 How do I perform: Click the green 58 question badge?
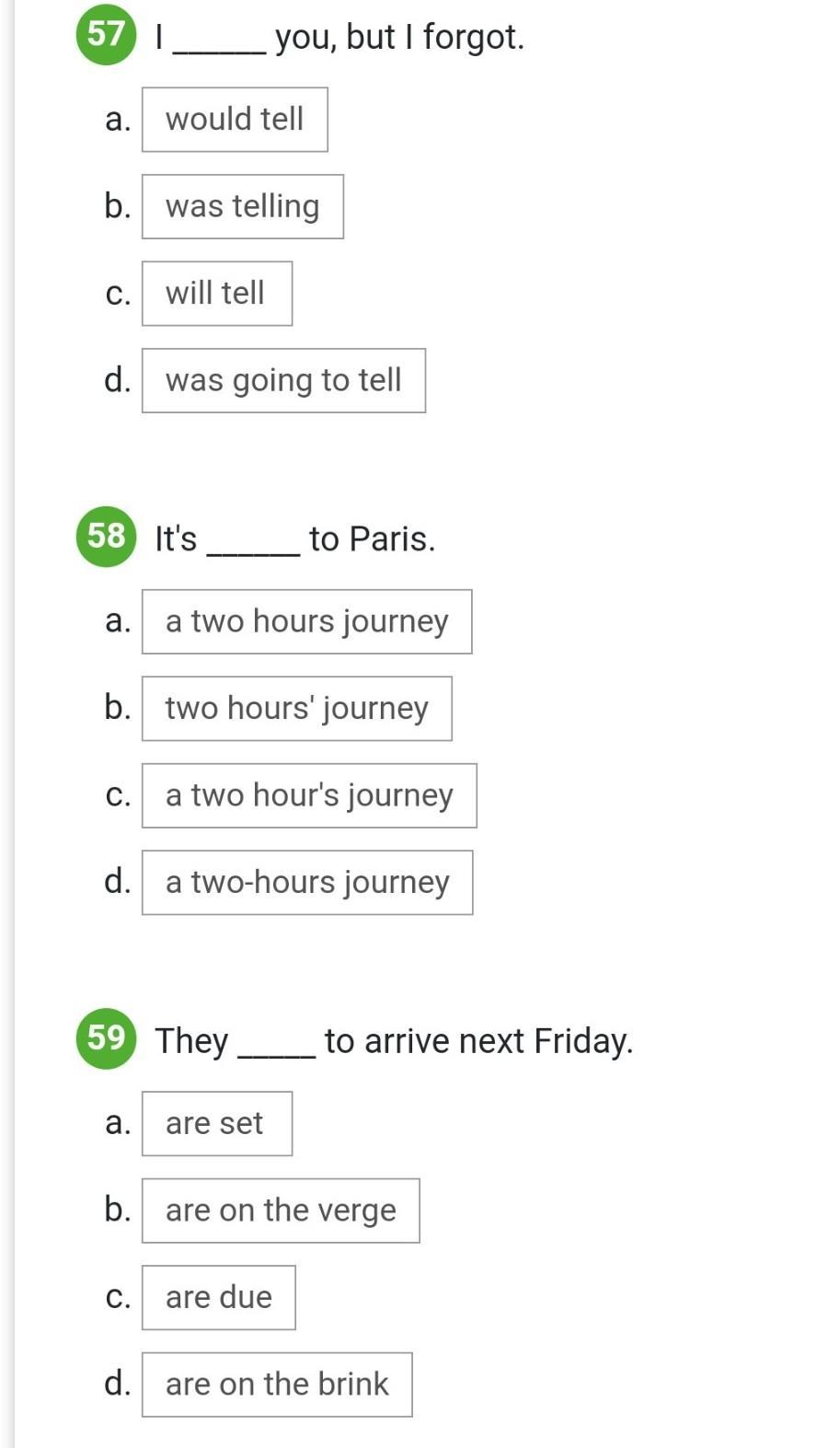click(106, 537)
